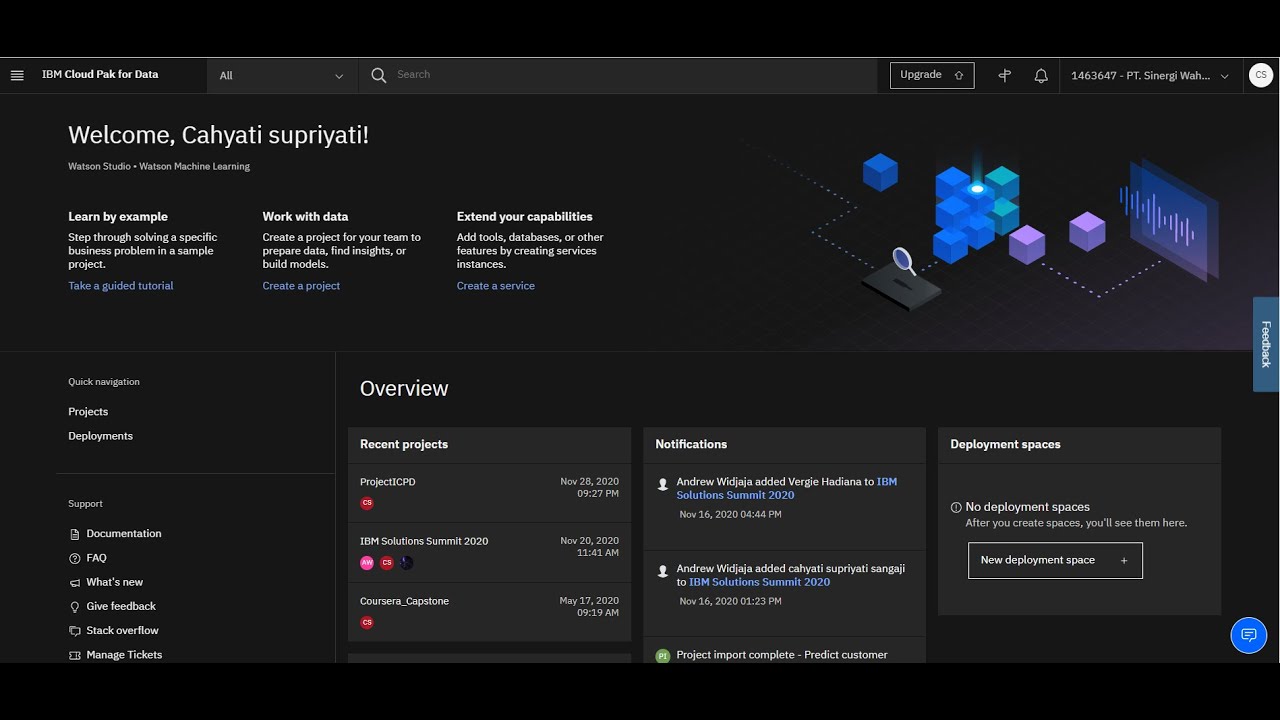
Task: Click CS avatar under ProjectICPD
Action: click(x=367, y=503)
